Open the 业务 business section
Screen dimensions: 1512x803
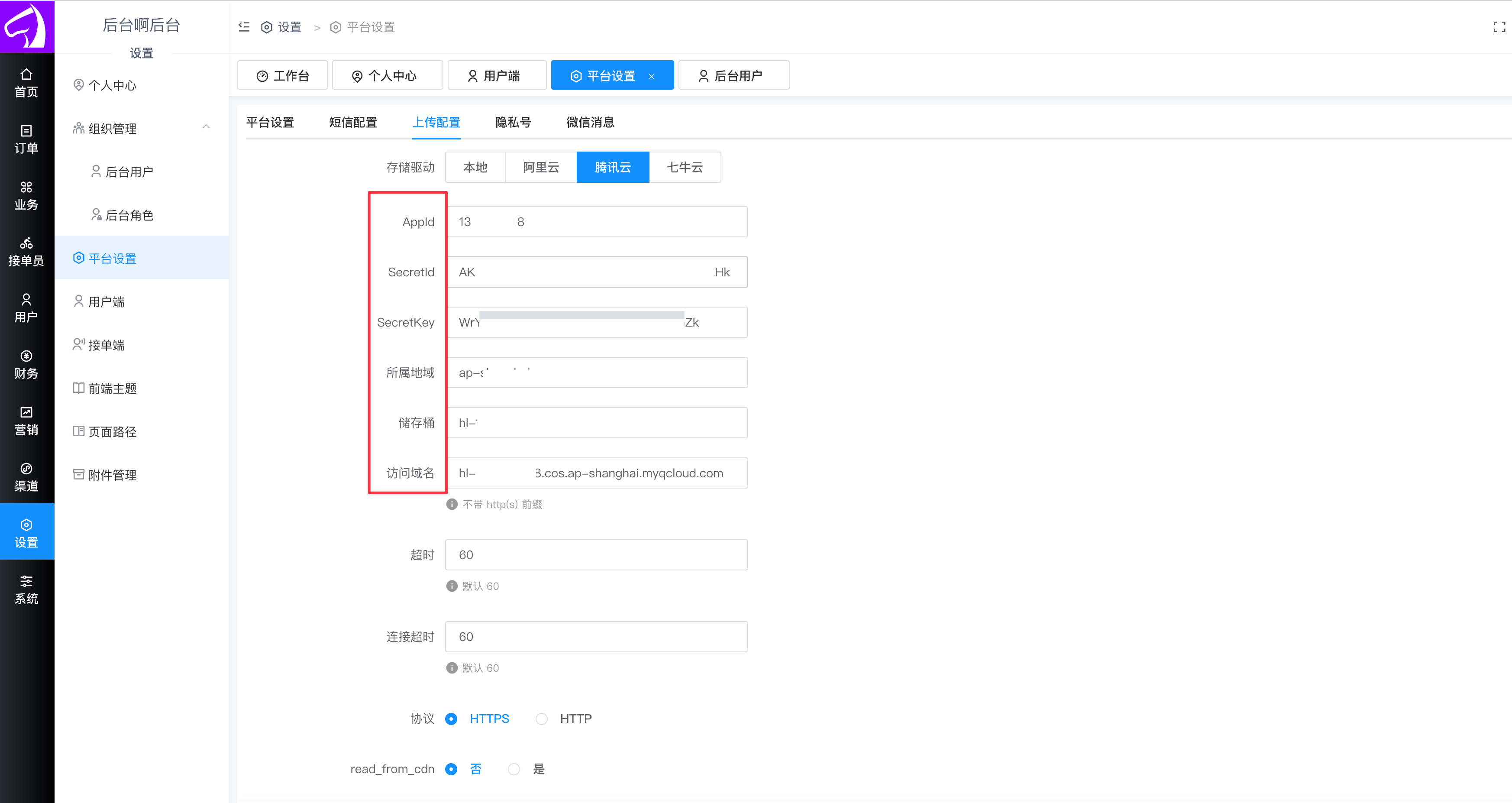26,195
